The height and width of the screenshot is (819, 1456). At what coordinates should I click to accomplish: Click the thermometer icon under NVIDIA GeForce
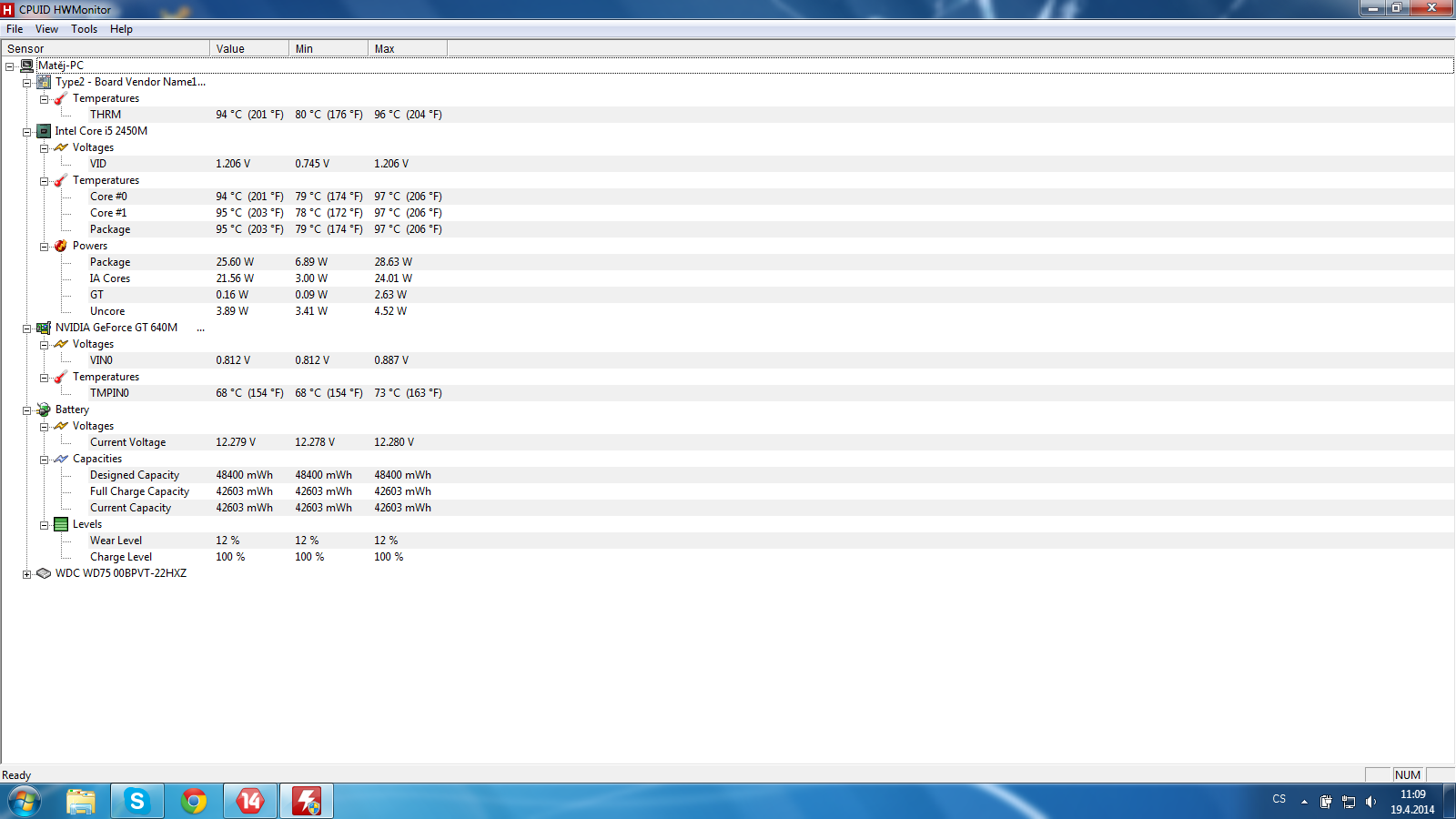pyautogui.click(x=61, y=377)
